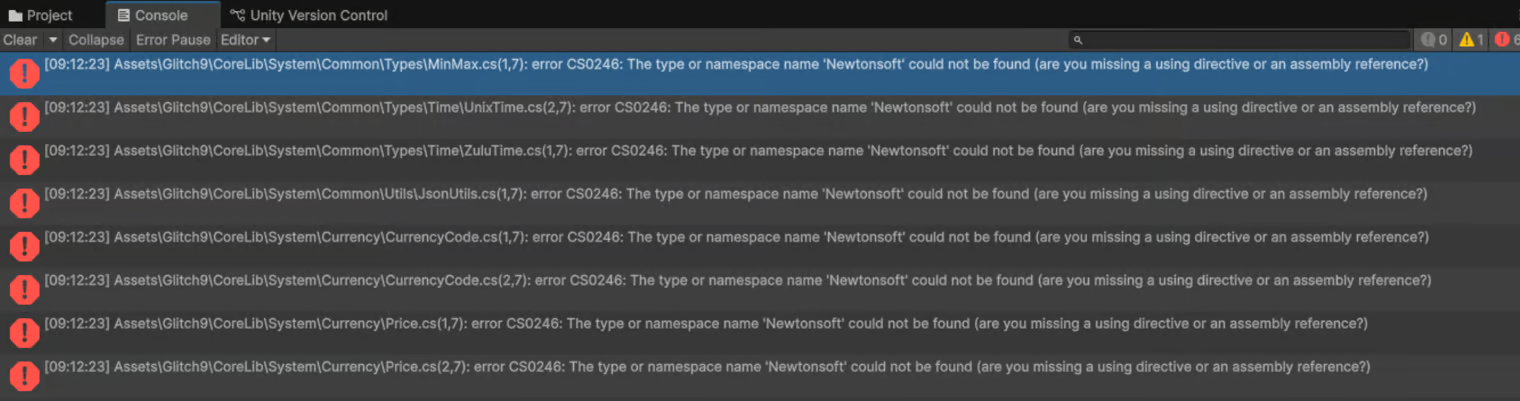This screenshot has height=401, width=1520.
Task: Toggle Collapse mode in the console
Action: [96, 40]
